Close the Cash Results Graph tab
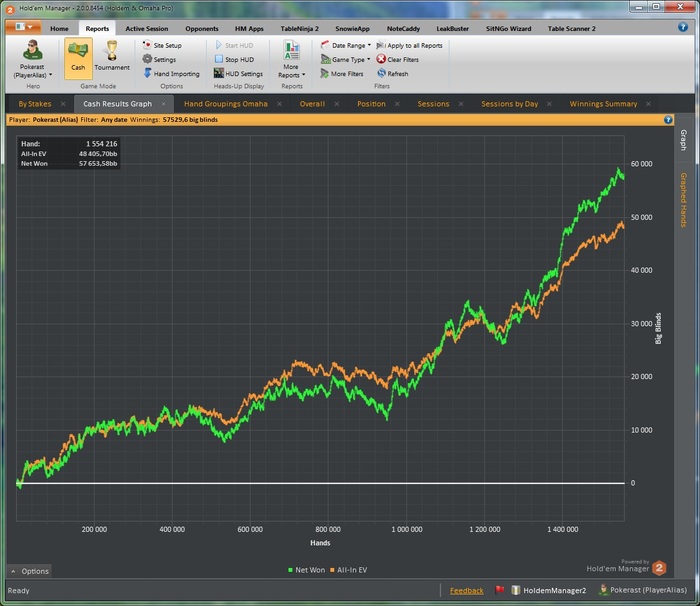This screenshot has height=606, width=700. pyautogui.click(x=163, y=104)
